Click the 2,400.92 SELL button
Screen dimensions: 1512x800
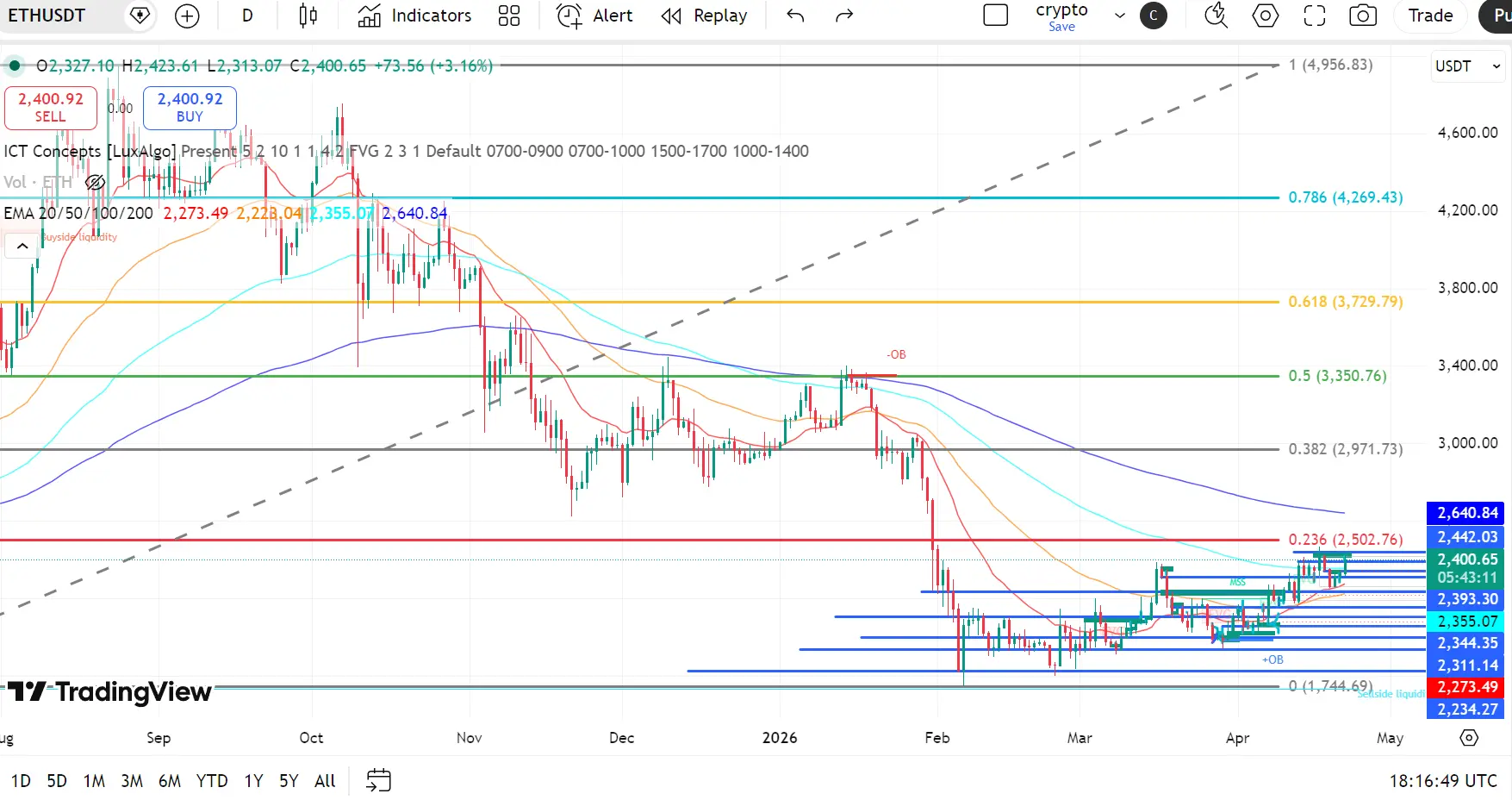point(51,108)
